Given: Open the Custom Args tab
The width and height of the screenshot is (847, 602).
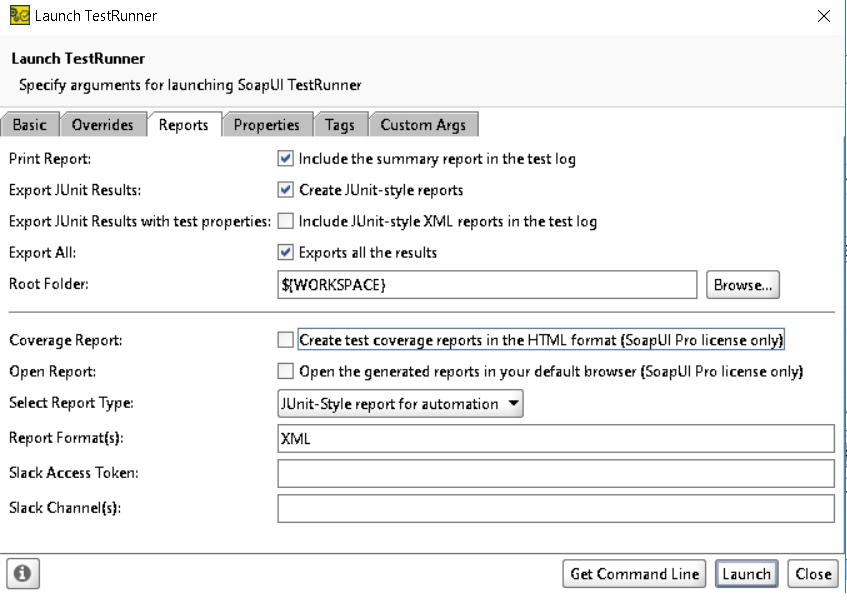Looking at the screenshot, I should coord(423,125).
